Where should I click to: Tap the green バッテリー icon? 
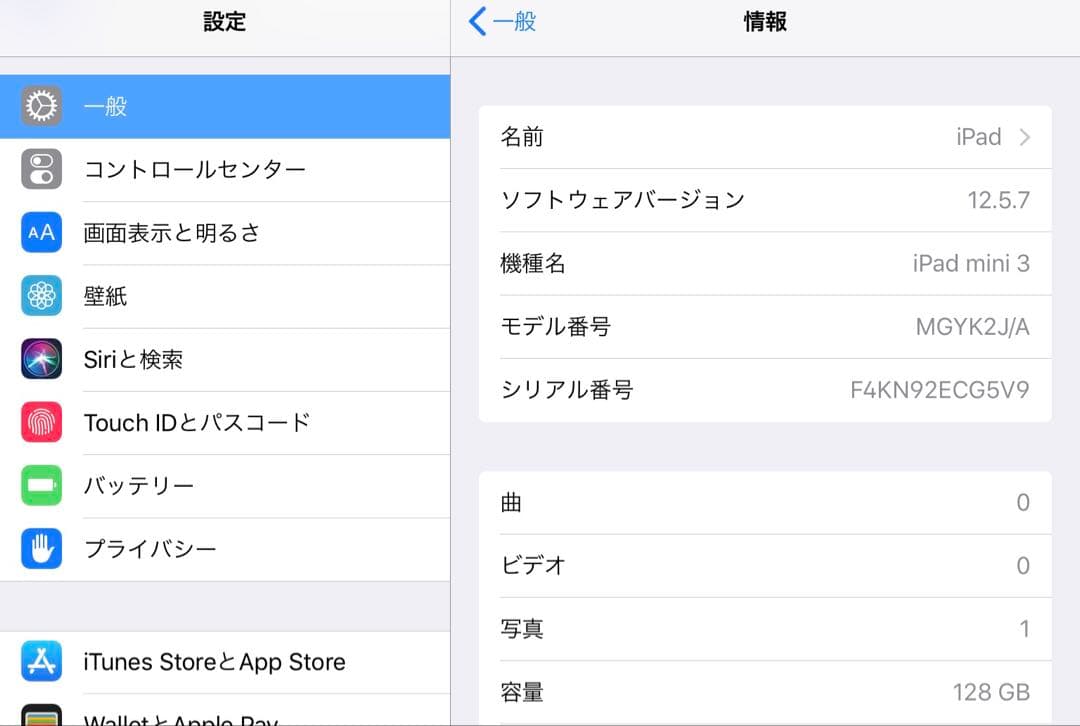pyautogui.click(x=41, y=485)
